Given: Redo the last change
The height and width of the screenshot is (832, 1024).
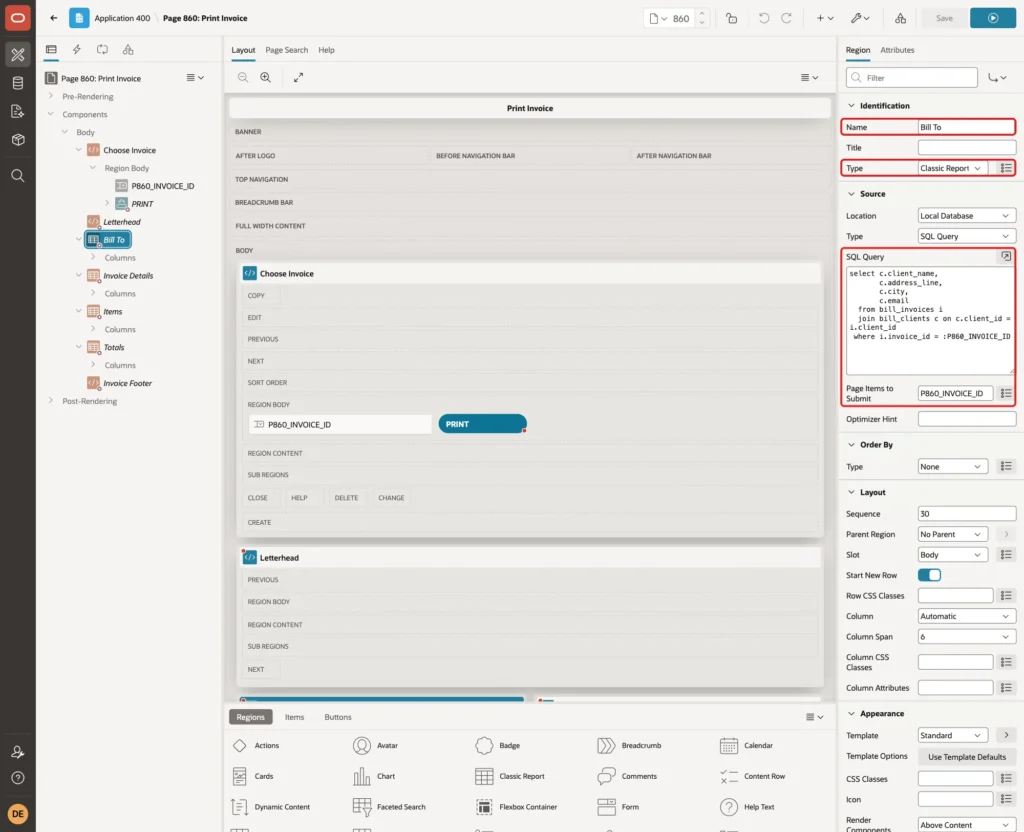Looking at the screenshot, I should [x=786, y=18].
